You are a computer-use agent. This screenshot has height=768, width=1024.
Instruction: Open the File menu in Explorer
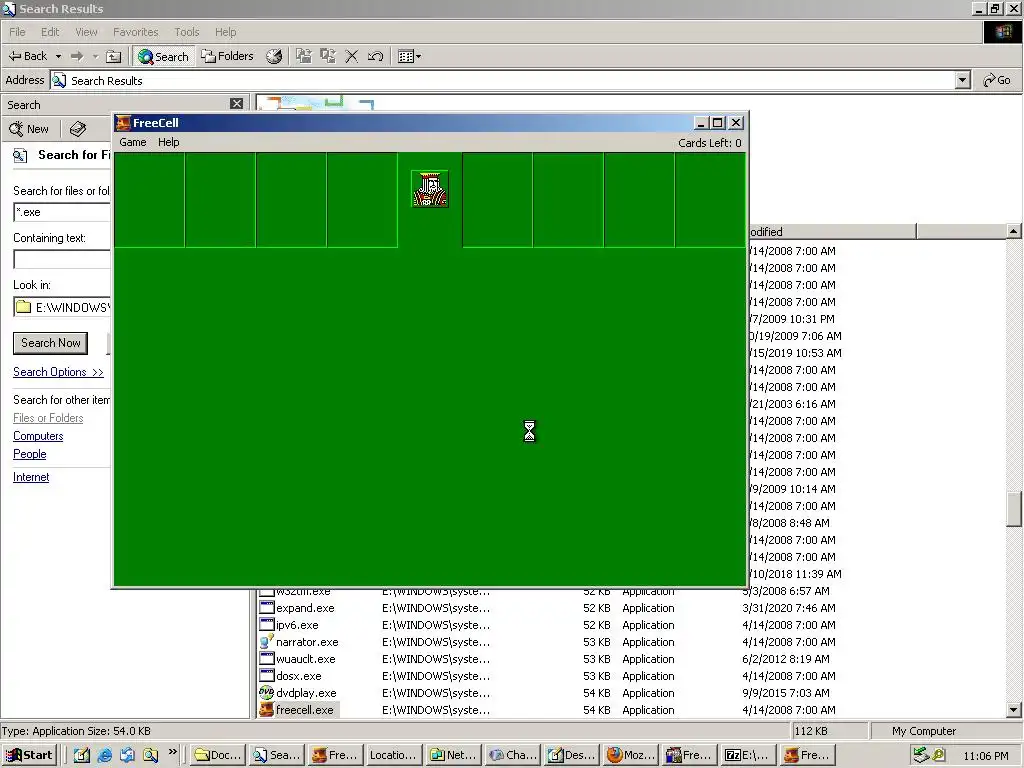(x=17, y=32)
